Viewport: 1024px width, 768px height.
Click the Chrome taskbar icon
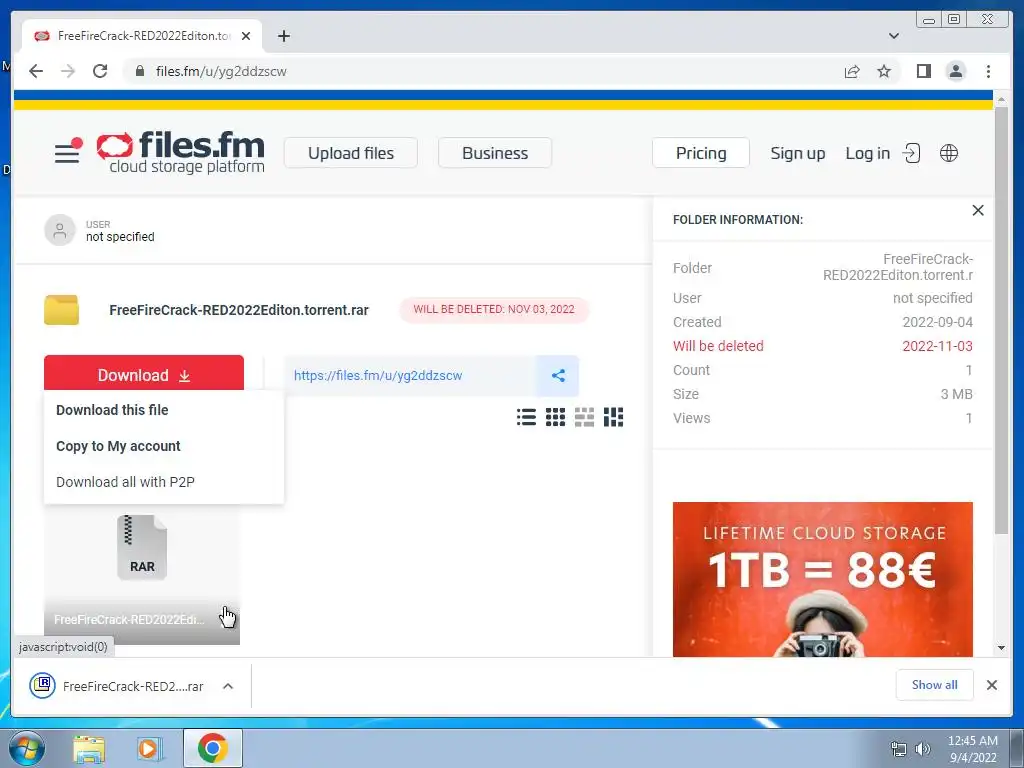point(212,748)
